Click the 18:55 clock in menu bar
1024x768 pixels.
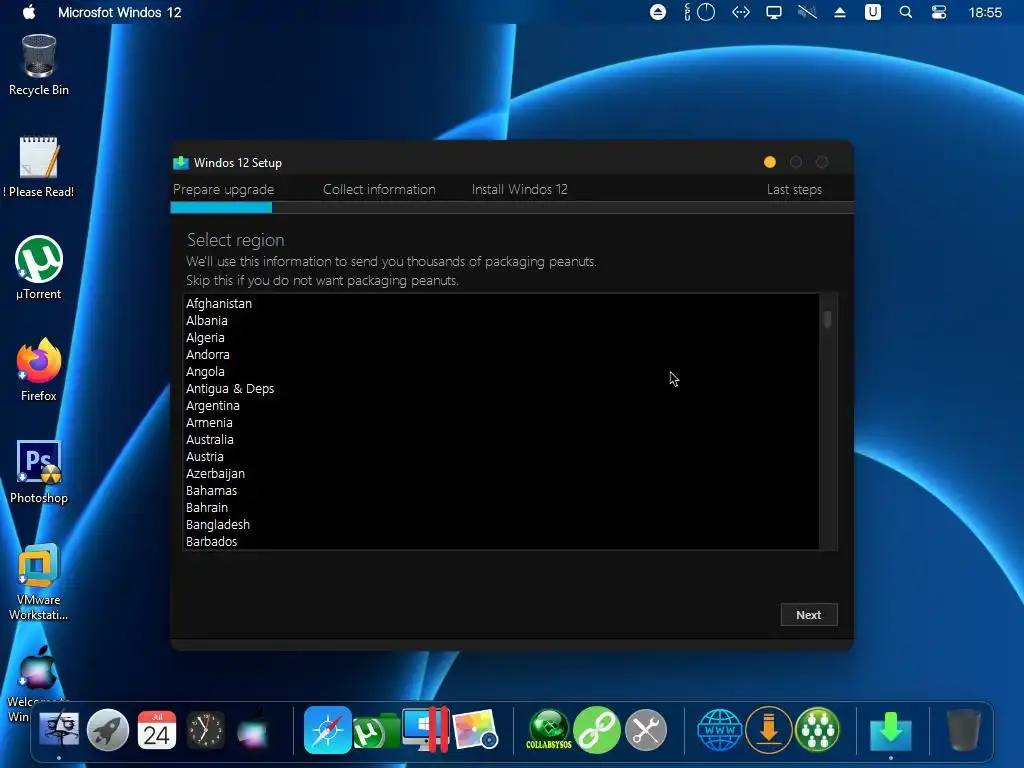coord(985,12)
